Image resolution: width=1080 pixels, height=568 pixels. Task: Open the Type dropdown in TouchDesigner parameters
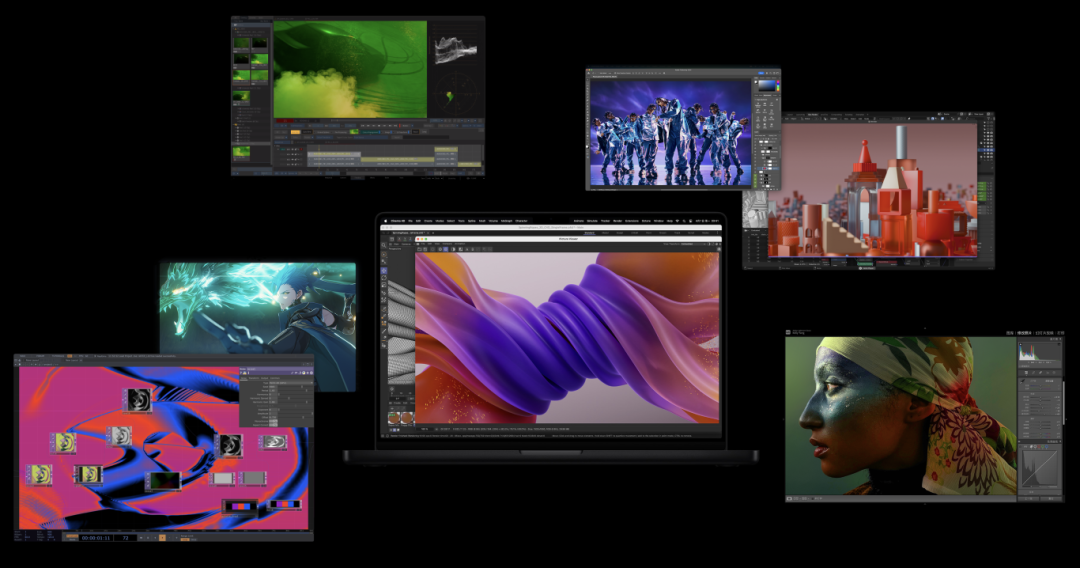[x=290, y=383]
